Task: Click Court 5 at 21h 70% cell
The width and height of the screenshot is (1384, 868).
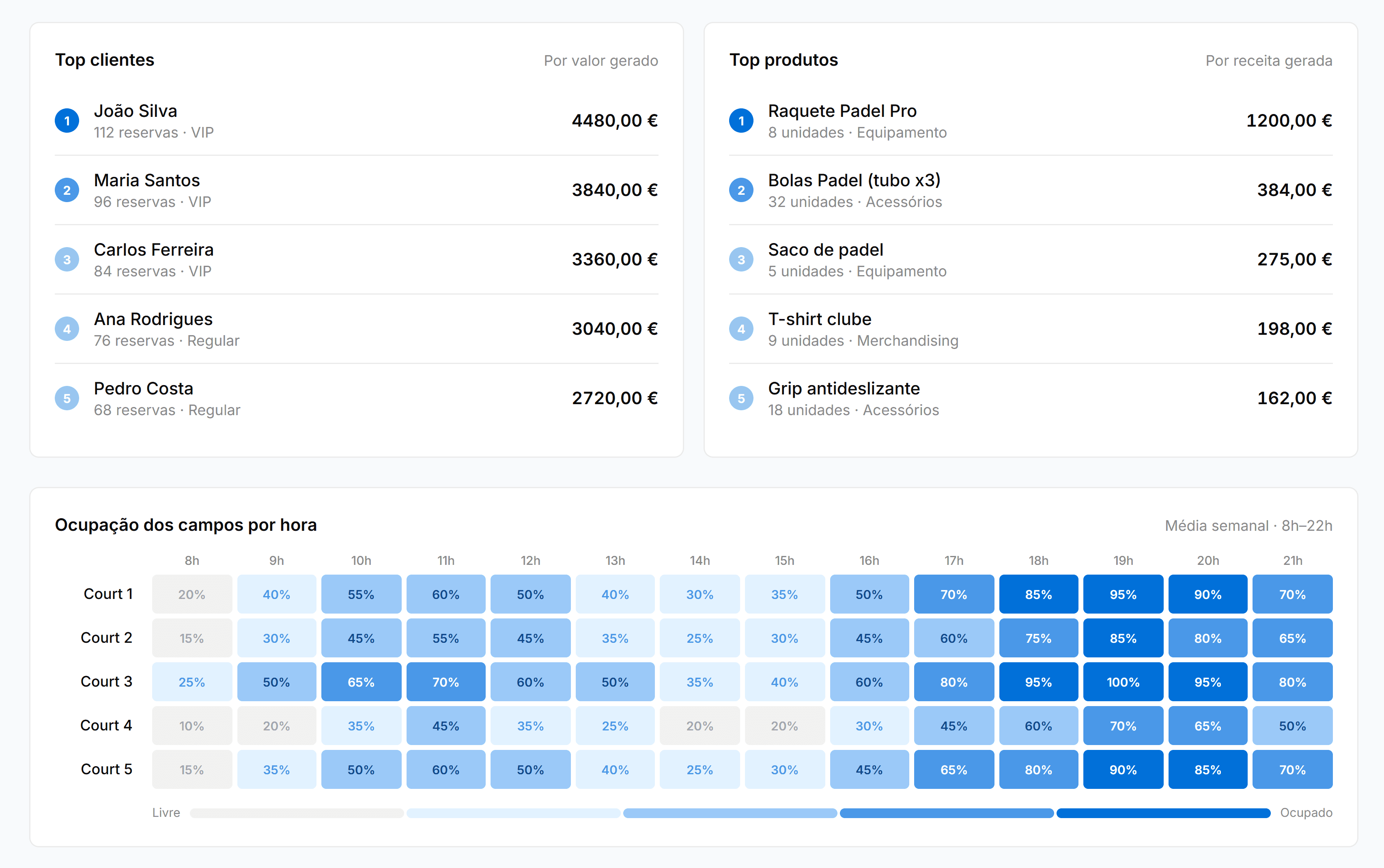Action: point(1291,769)
